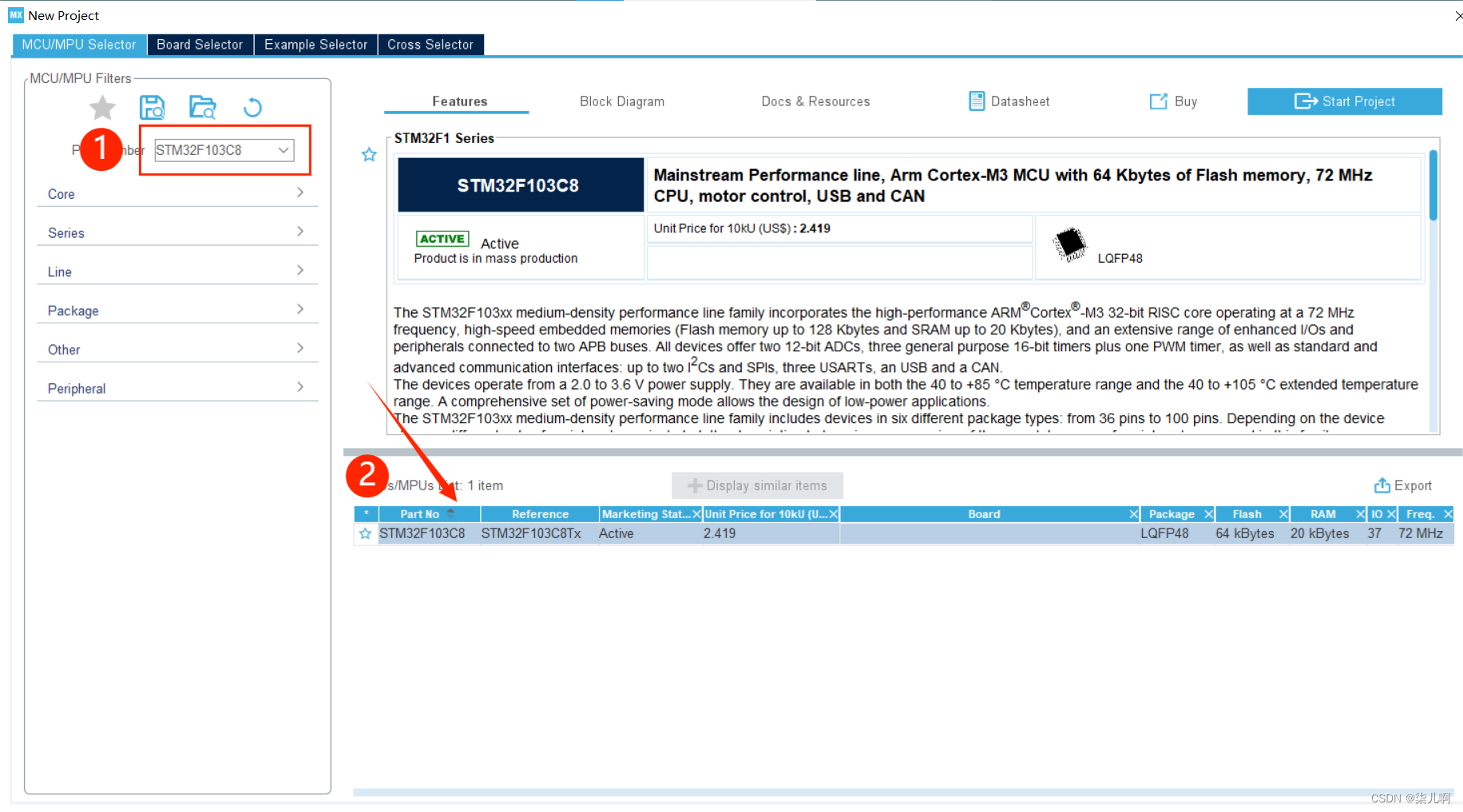Viewport: 1463px width, 812px height.
Task: Remove the Board column
Action: pyautogui.click(x=1133, y=514)
